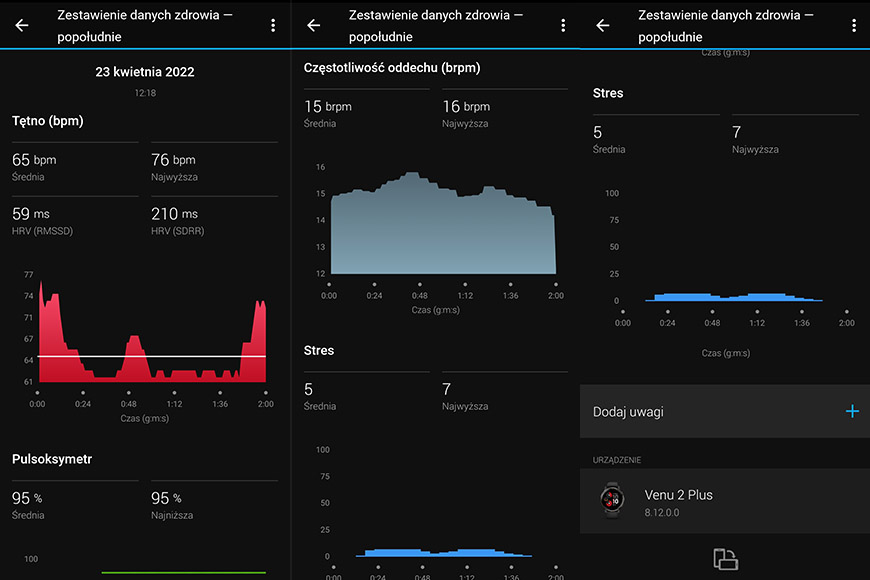Tap back arrow on middle panel

[x=313, y=25]
